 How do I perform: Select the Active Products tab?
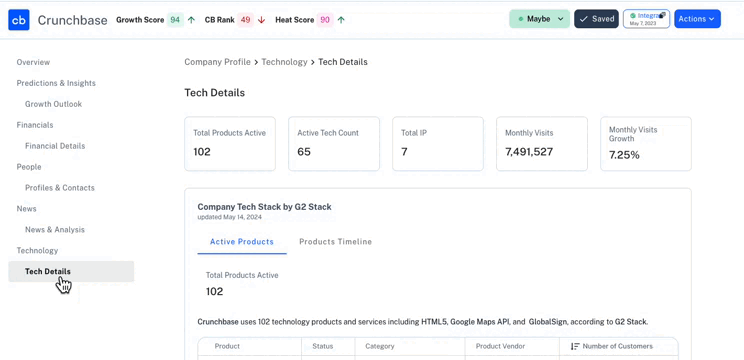tap(242, 242)
